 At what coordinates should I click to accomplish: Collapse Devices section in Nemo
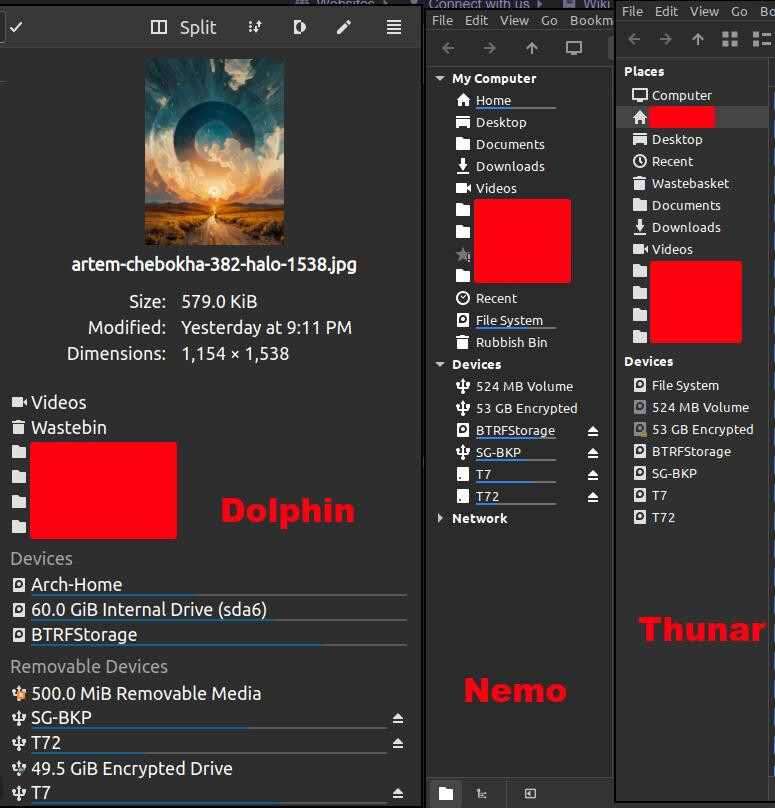pyautogui.click(x=440, y=364)
